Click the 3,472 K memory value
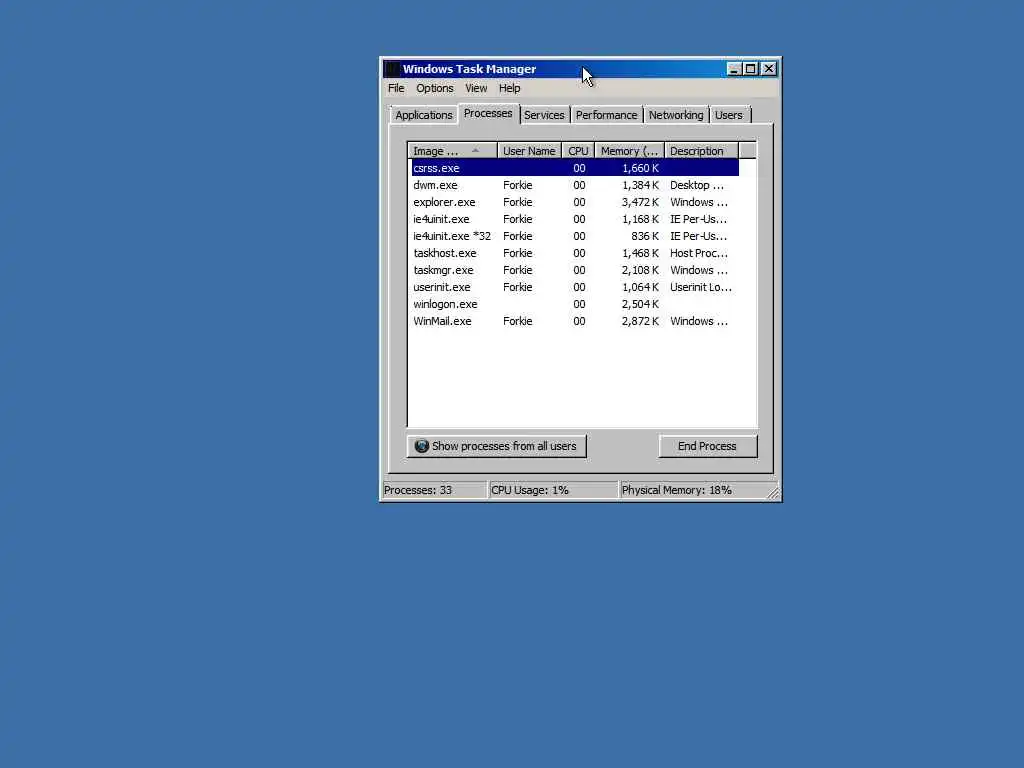 [x=640, y=202]
